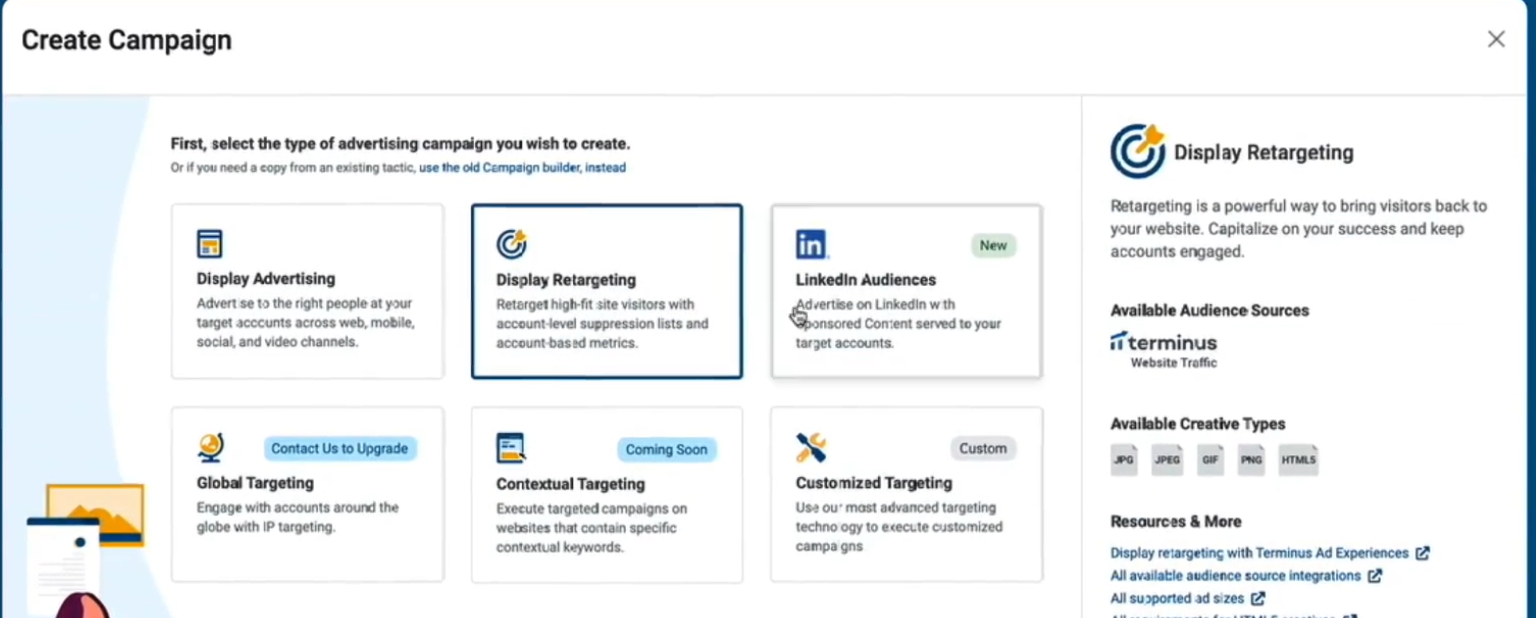Select the JPG creative type icon
This screenshot has width=1536, height=618.
point(1123,460)
